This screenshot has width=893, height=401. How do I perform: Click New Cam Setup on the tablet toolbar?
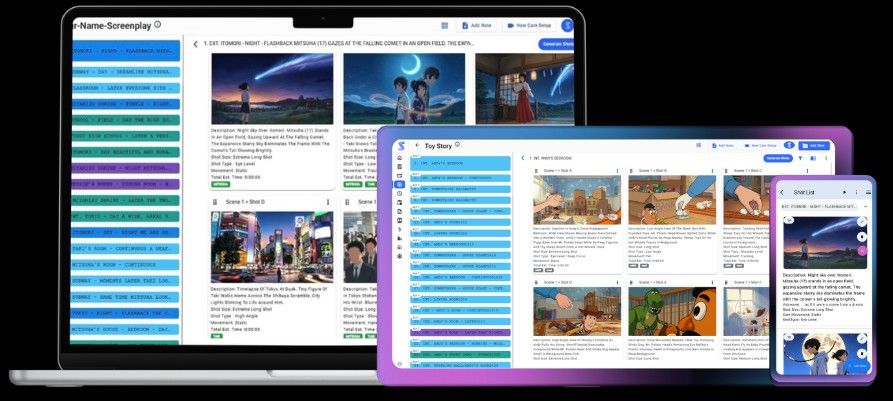(760, 146)
